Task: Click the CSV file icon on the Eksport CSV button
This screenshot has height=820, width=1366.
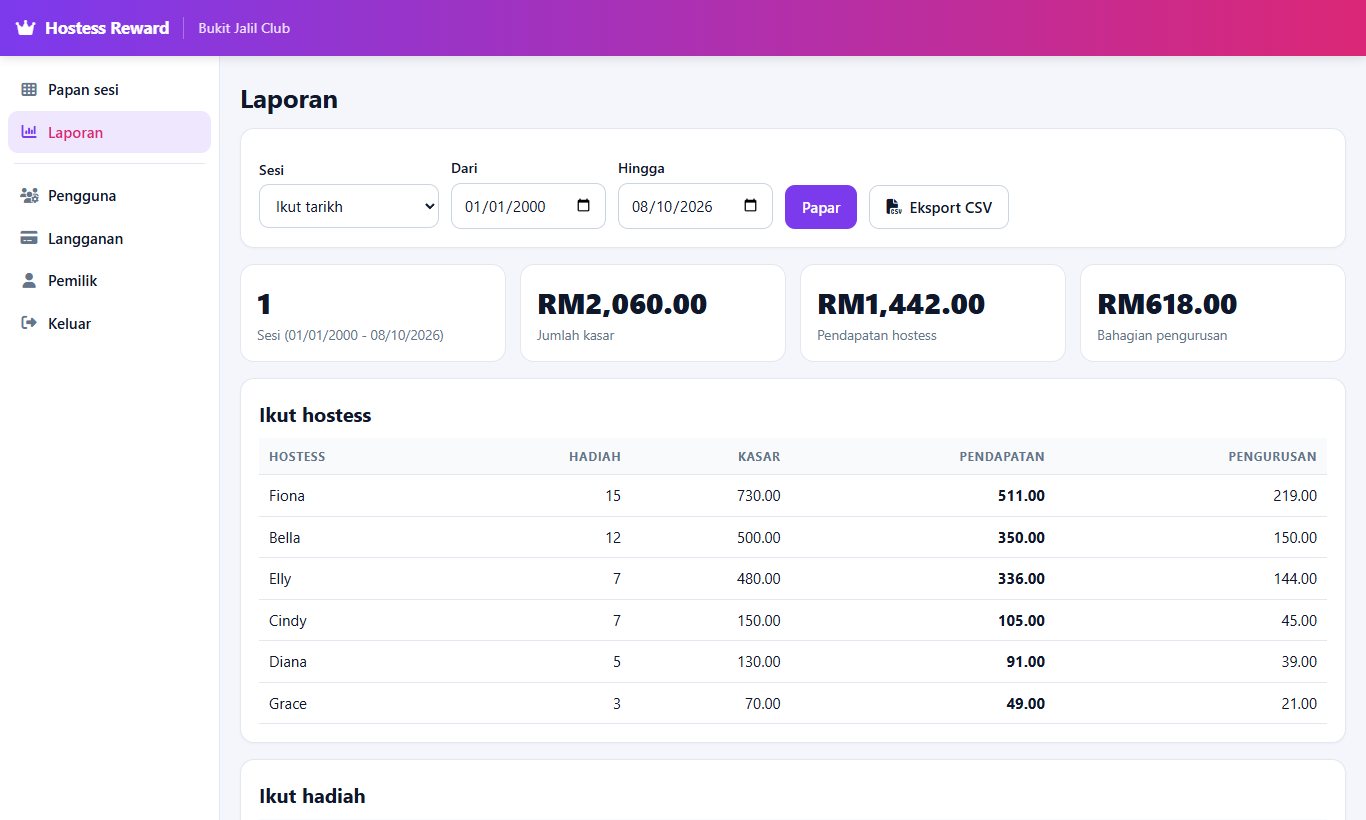Action: pos(894,207)
